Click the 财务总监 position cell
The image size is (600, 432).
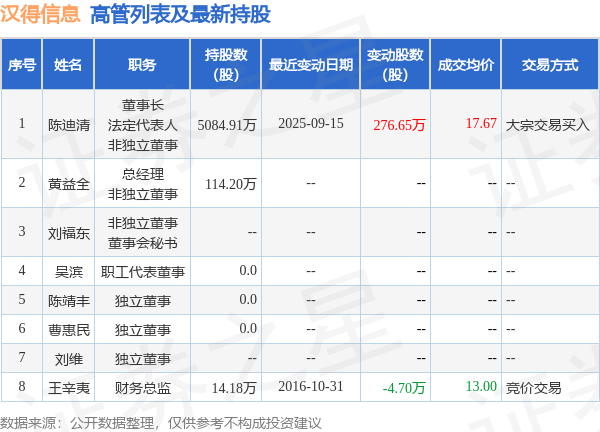point(142,388)
